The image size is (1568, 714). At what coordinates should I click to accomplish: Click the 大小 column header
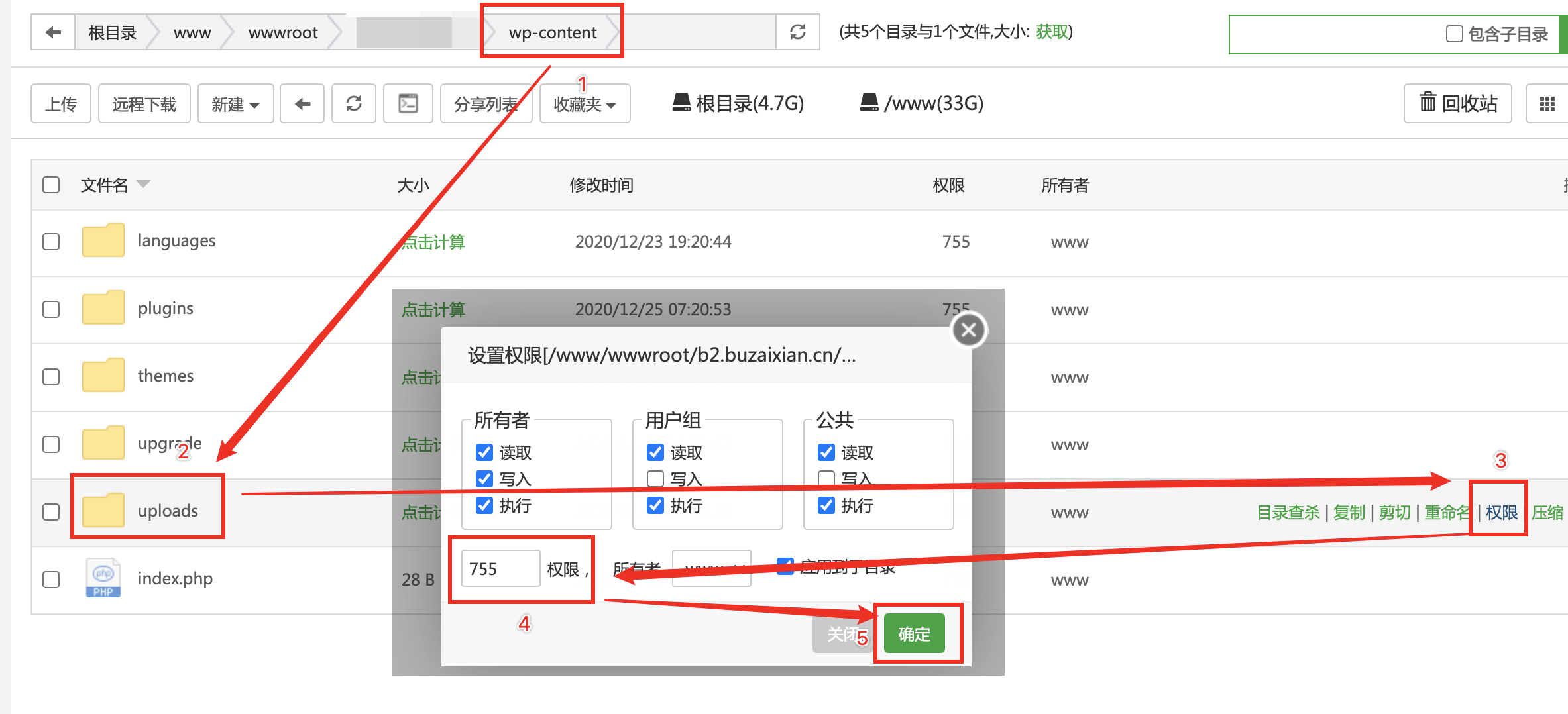click(413, 185)
